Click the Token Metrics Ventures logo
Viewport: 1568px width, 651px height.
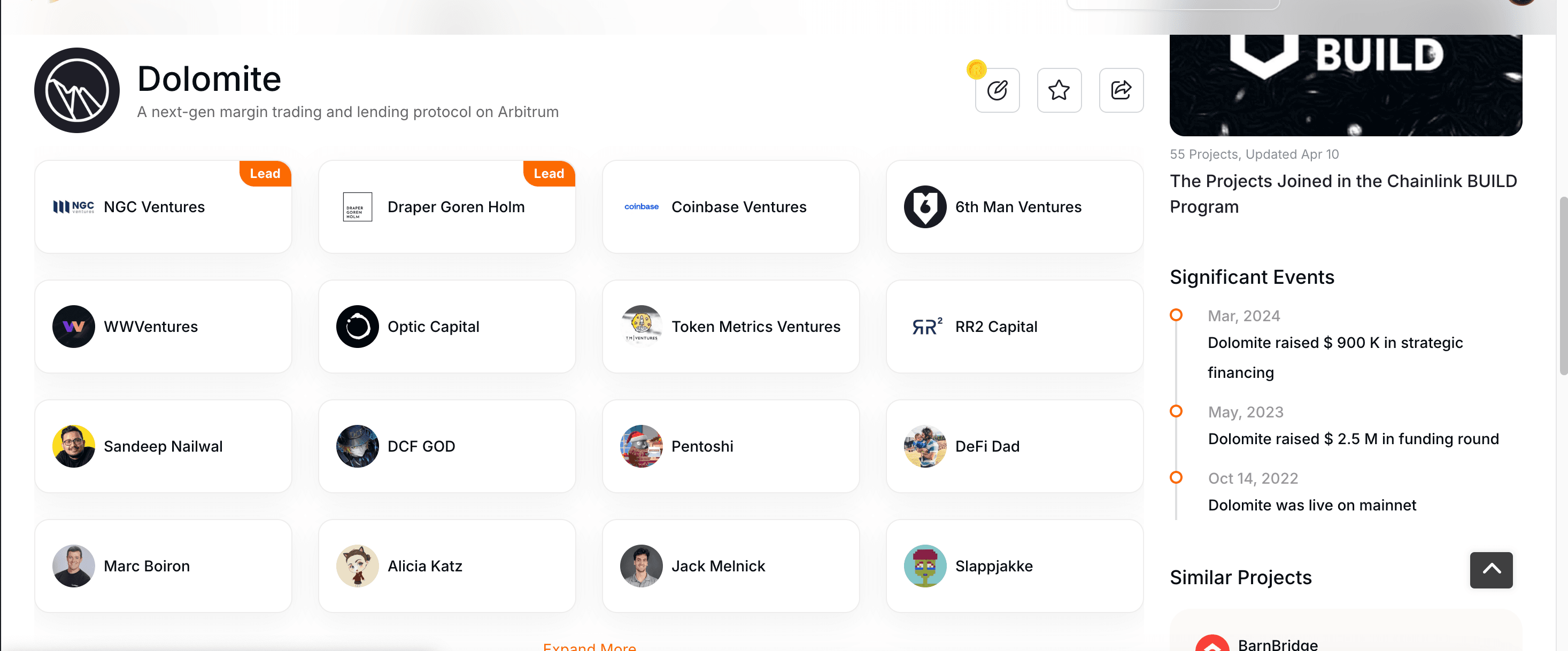coord(642,327)
